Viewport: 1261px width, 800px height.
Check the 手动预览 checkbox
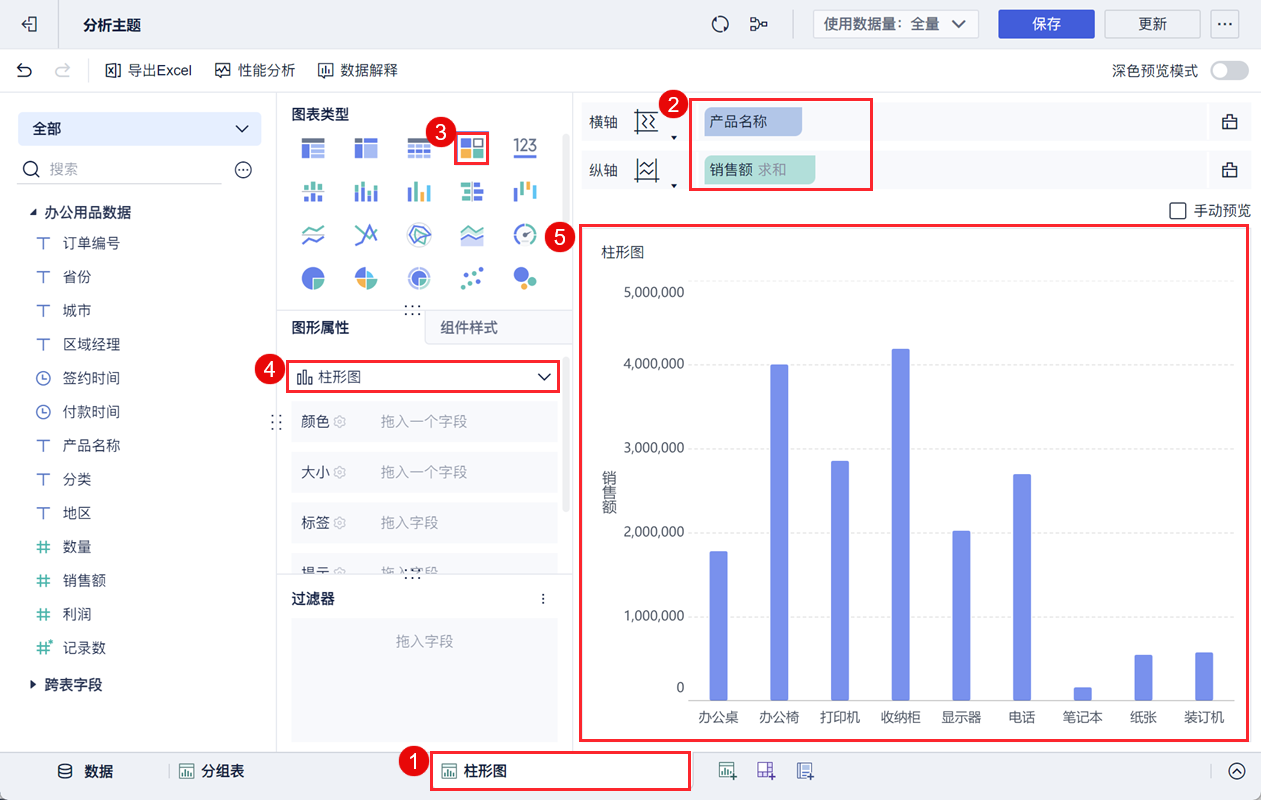[1178, 211]
